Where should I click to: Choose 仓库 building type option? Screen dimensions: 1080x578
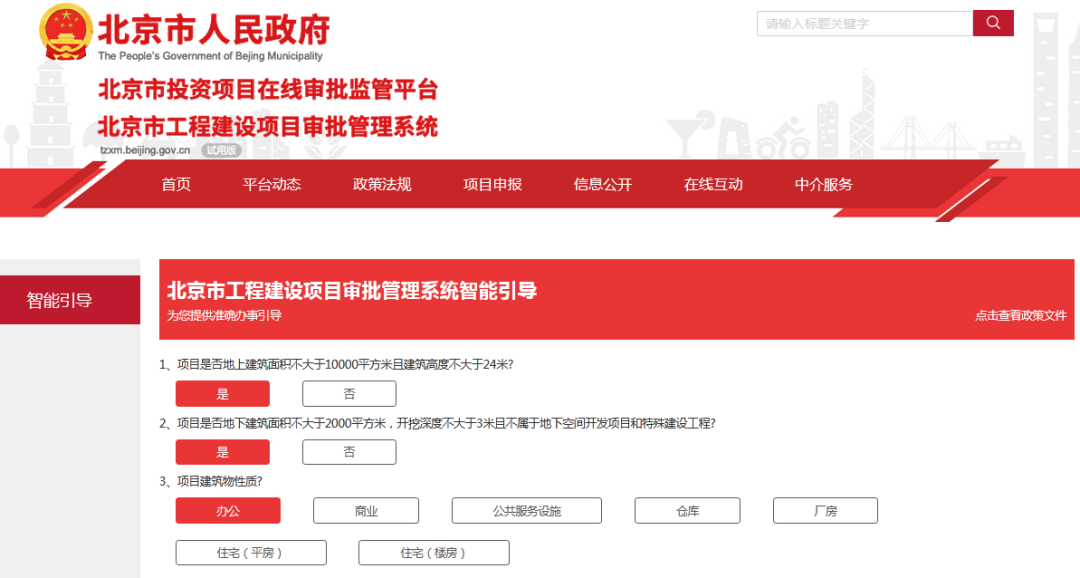tap(687, 511)
